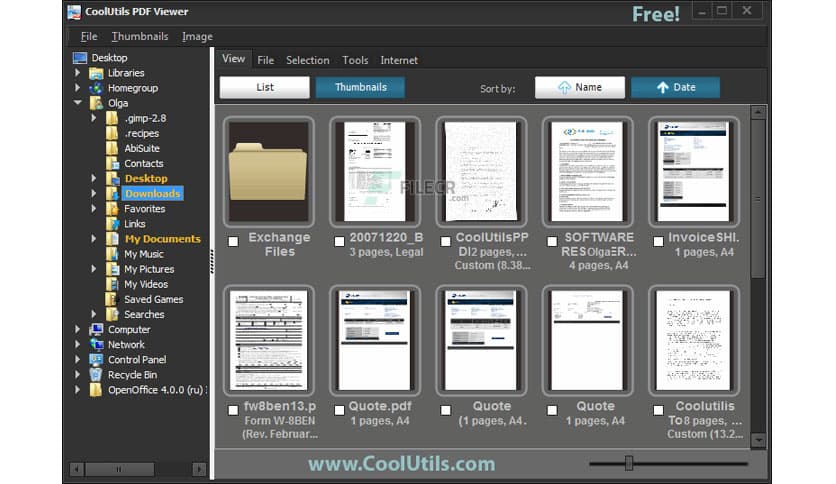
Task: Click the My Pictures folder icon
Action: (x=112, y=269)
